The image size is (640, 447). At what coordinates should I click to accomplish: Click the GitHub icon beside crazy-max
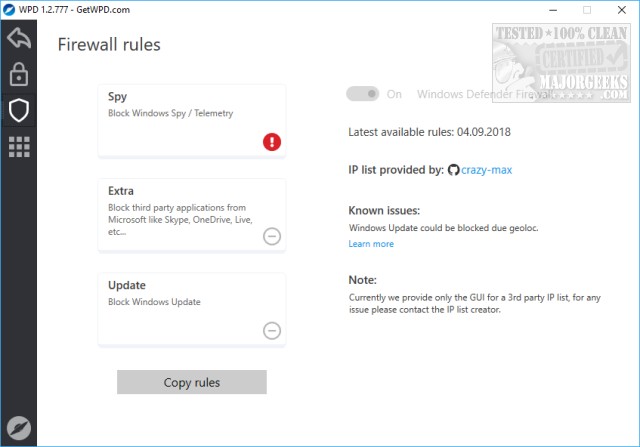coord(454,170)
